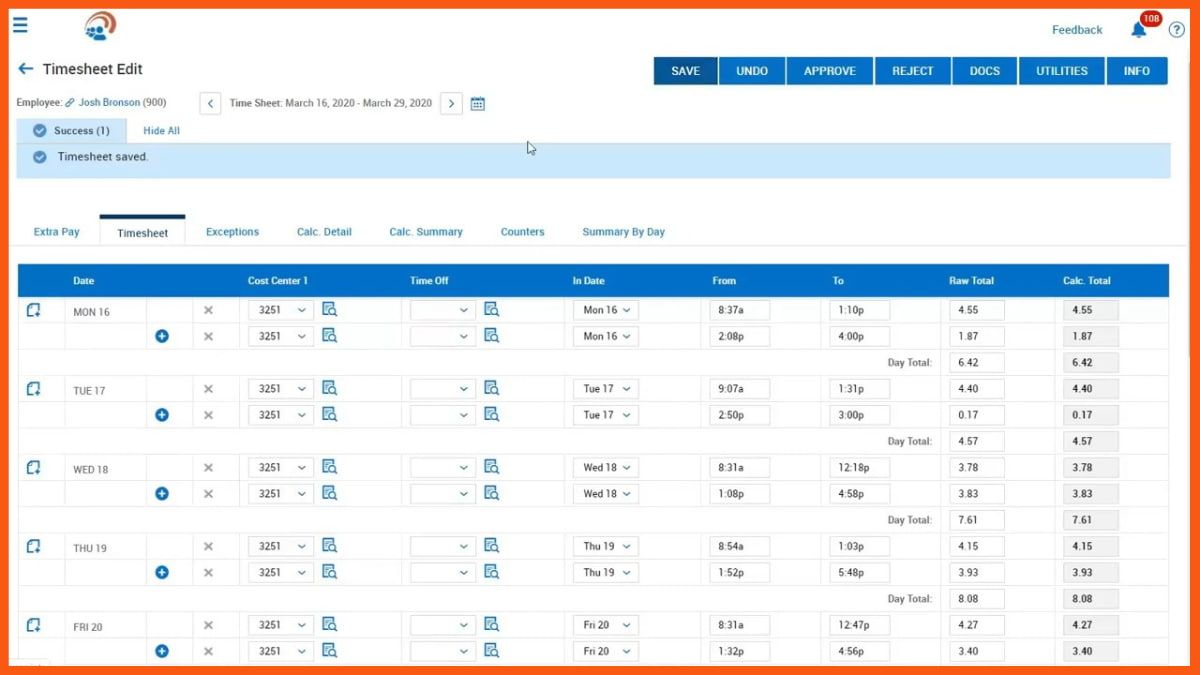Open the THU 19 day notes icon
Viewport: 1200px width, 675px height.
coord(33,546)
